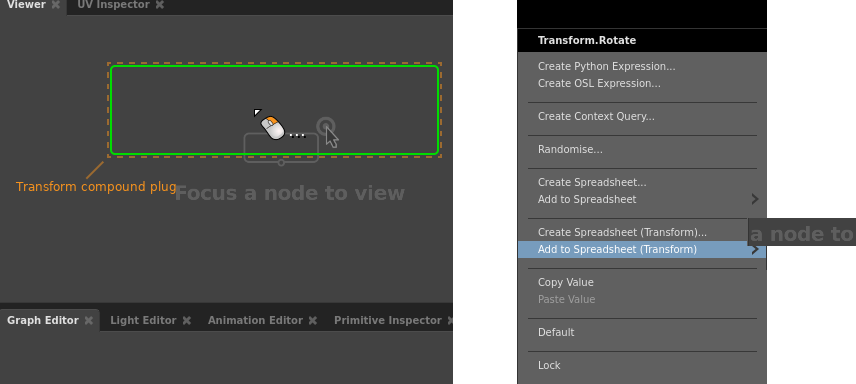
Task: Switch to the Animation Editor tab
Action: (255, 321)
